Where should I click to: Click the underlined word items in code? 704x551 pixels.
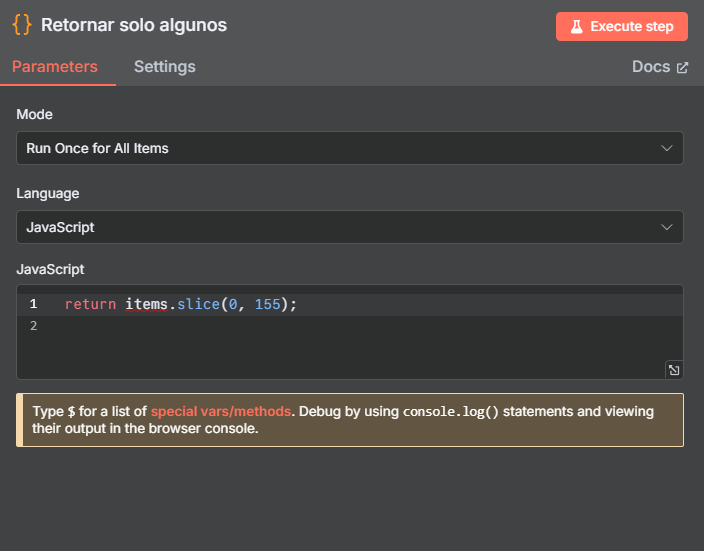coord(147,304)
